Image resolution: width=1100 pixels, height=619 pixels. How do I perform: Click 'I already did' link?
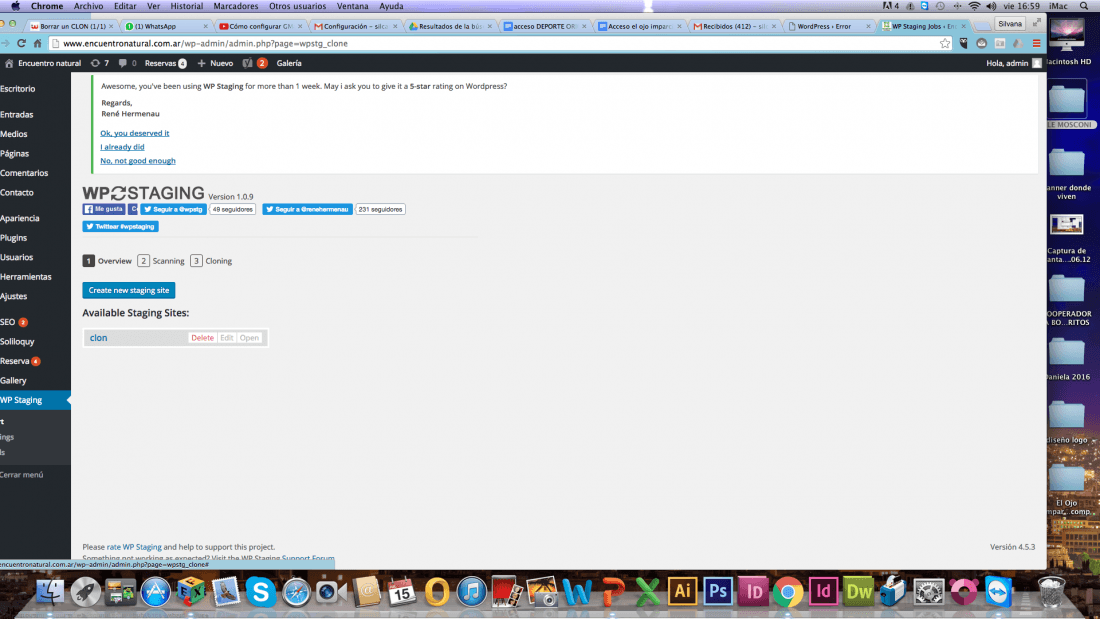122,147
